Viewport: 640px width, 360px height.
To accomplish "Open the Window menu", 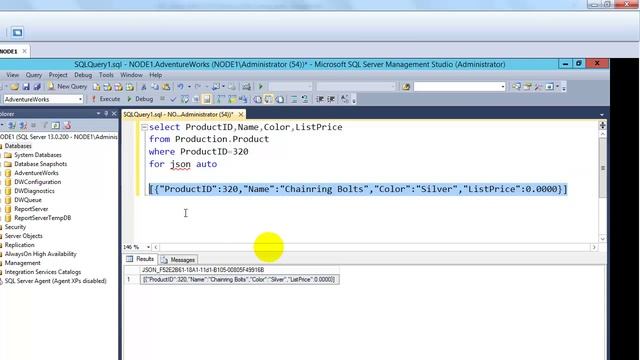I will [131, 75].
